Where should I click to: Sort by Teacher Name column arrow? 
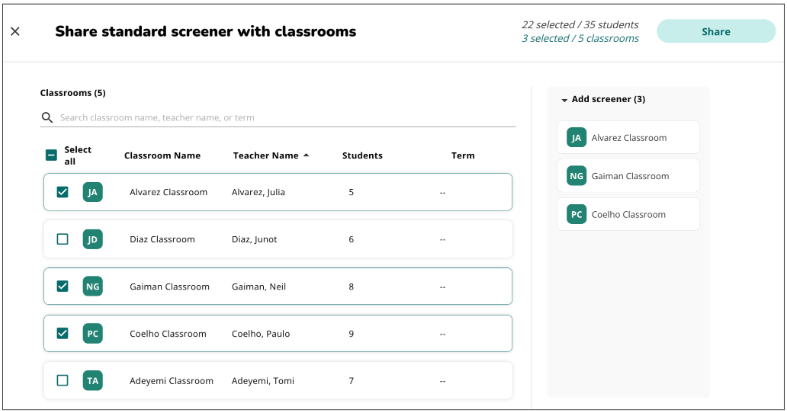tap(306, 156)
